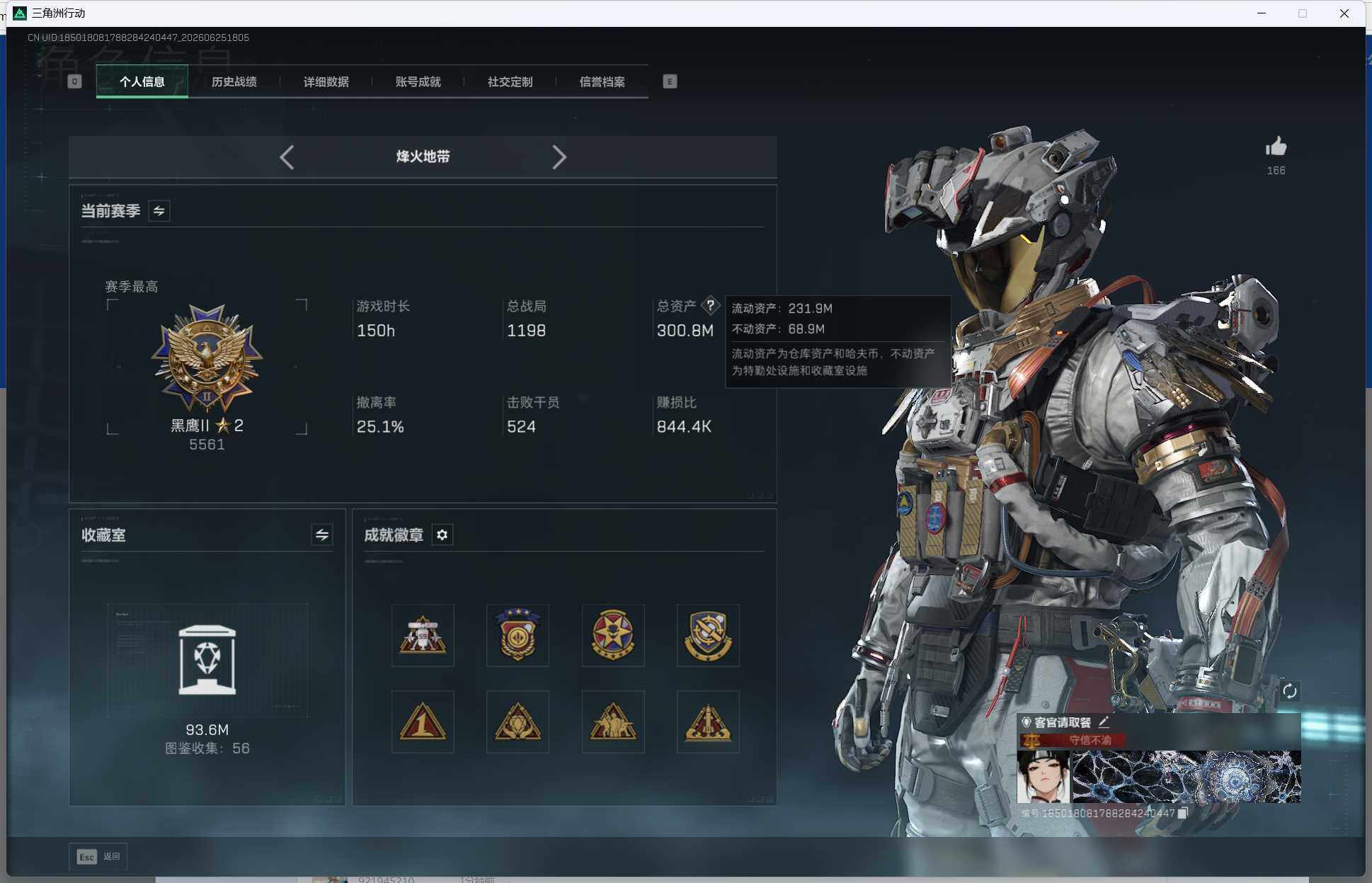Viewport: 1372px width, 883px height.
Task: Select the navy shield crossed-tools badge
Action: [708, 635]
